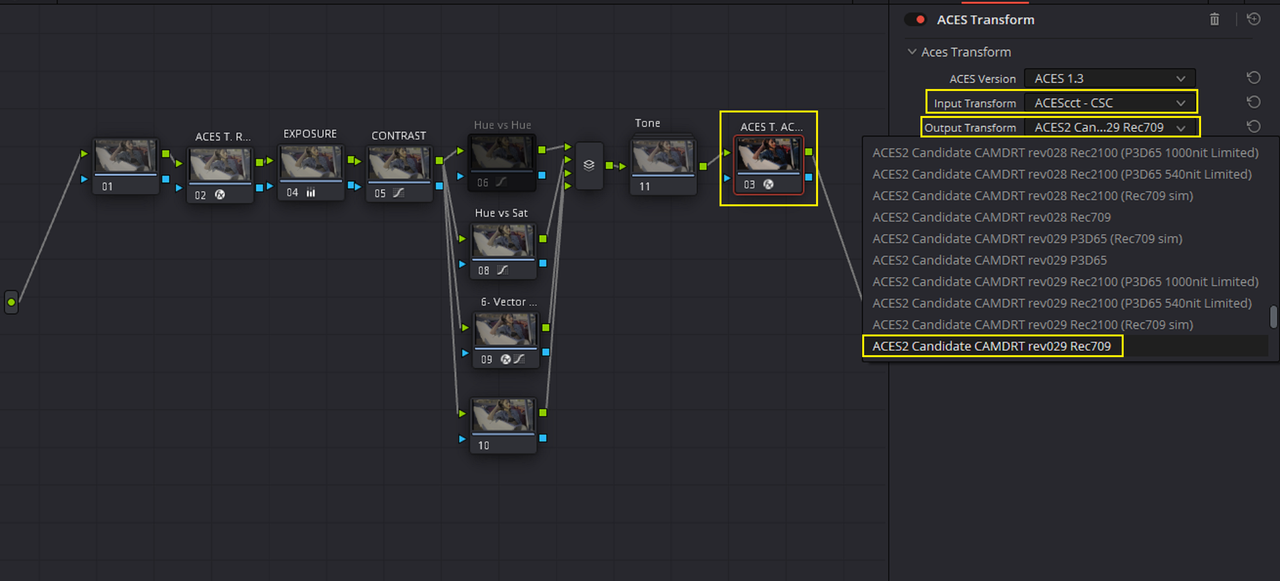Choose ACES2 Candidate CAMDRT rev028 Rec709
This screenshot has width=1280, height=581.
(1065, 217)
